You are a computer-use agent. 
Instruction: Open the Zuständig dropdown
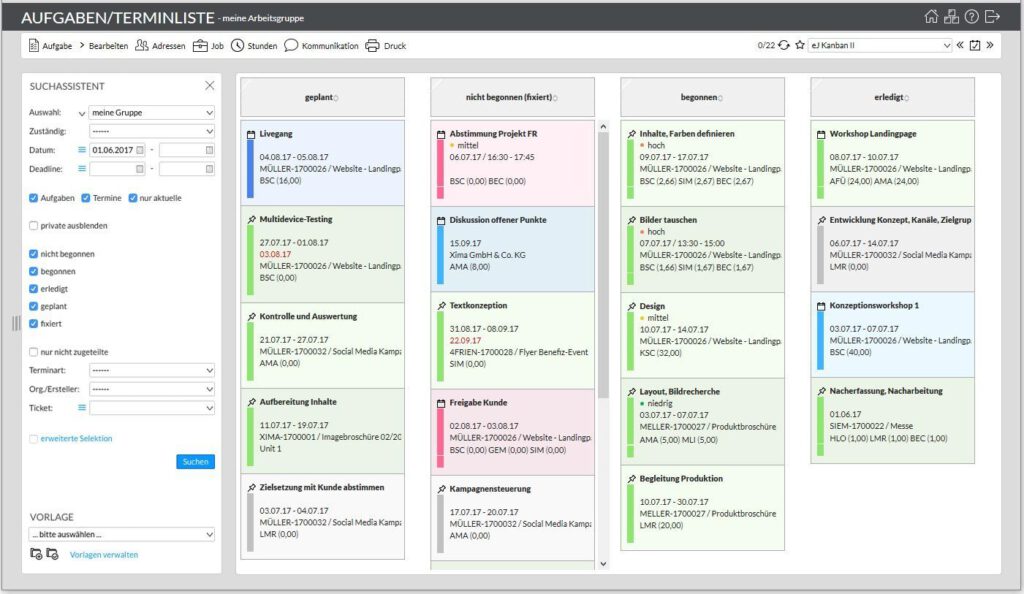click(152, 131)
